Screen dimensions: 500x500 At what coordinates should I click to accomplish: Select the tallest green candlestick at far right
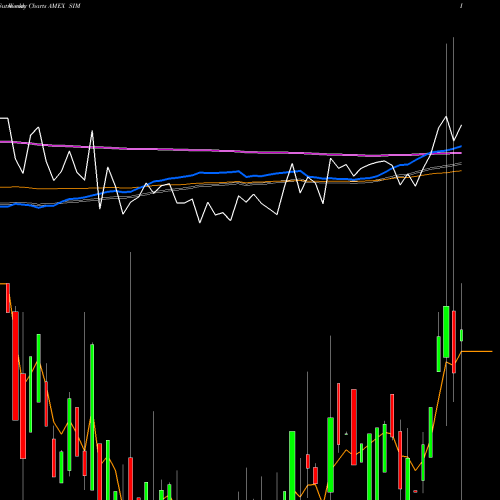(446, 332)
